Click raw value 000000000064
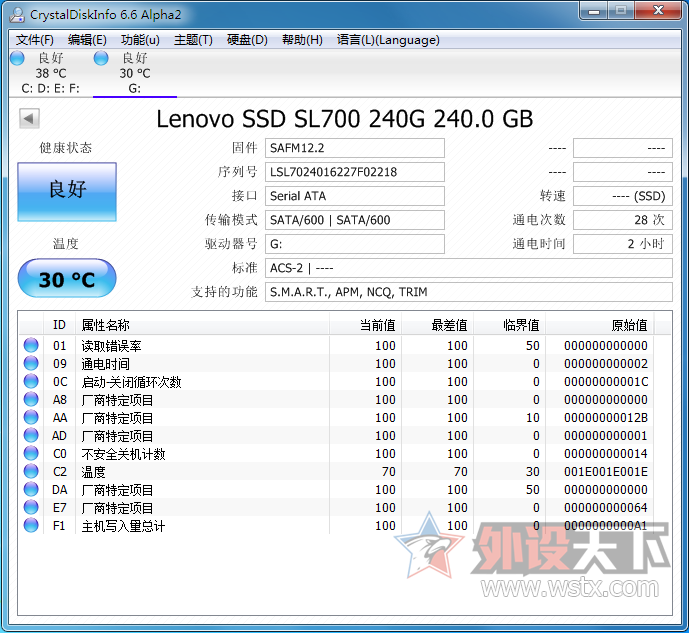Viewport: 689px width, 633px height. 606,508
